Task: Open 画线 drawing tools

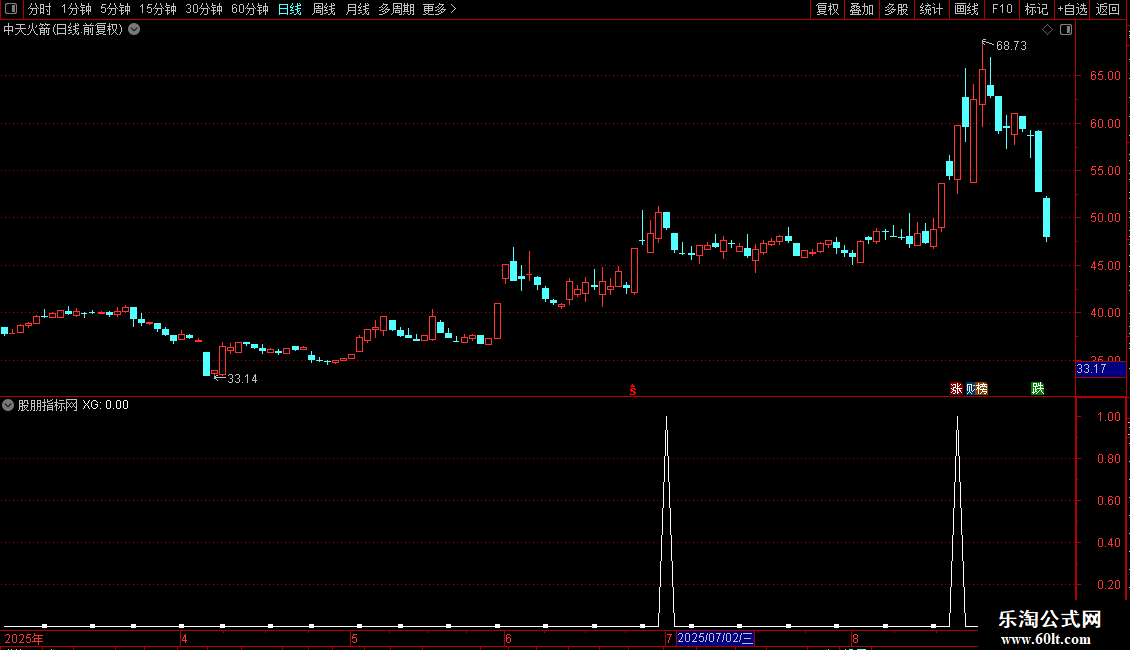Action: (x=966, y=9)
